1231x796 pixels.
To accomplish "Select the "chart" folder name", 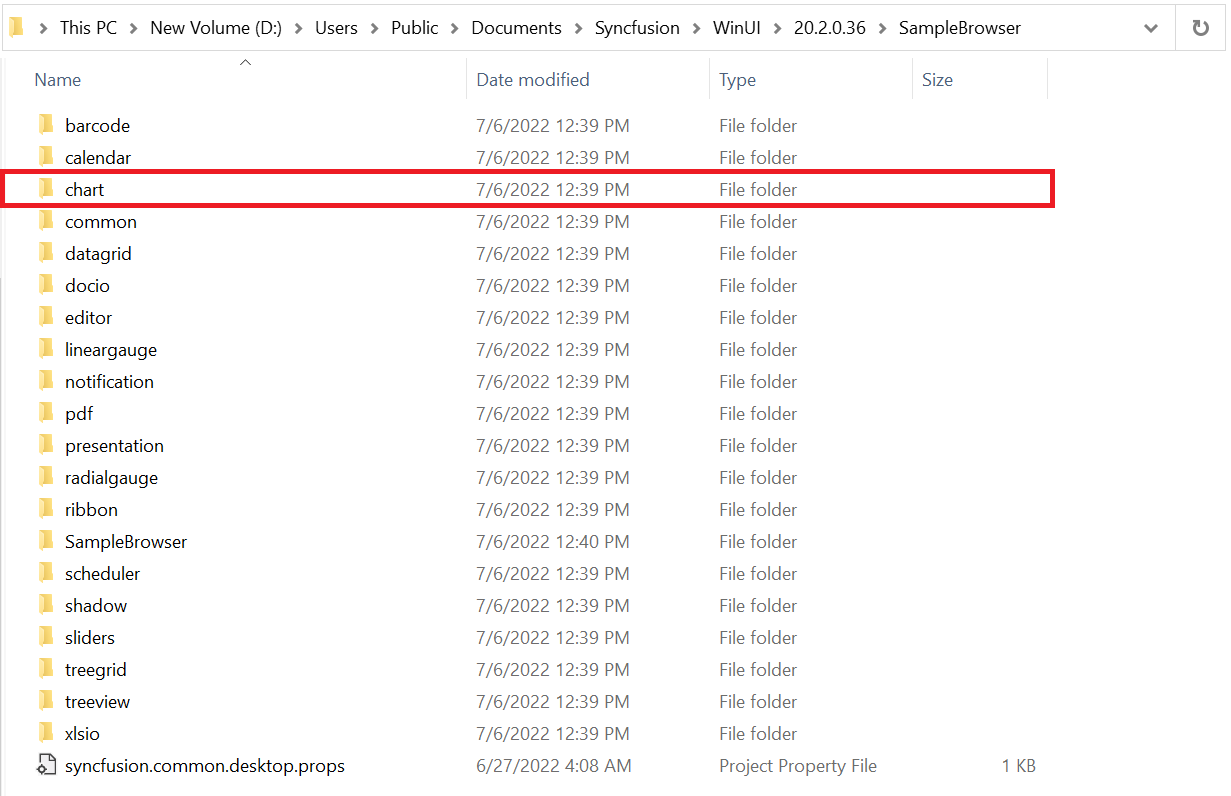I will [85, 190].
